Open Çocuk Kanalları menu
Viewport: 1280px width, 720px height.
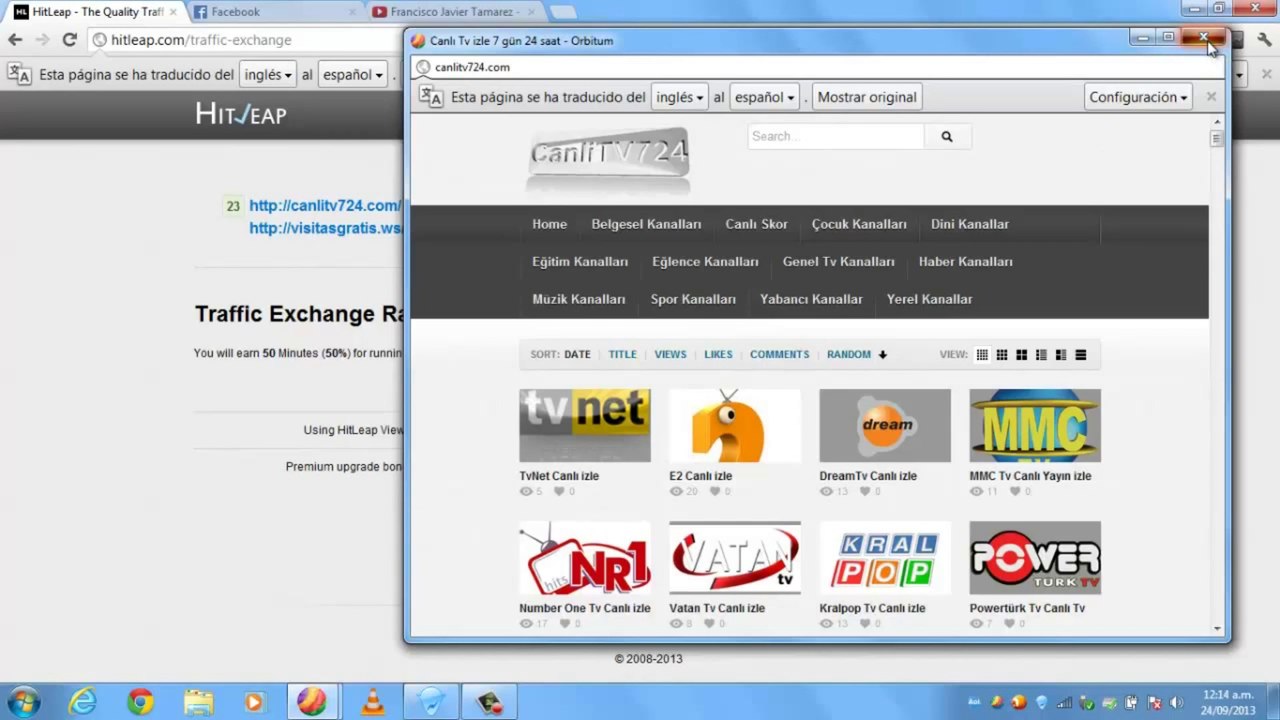[859, 224]
